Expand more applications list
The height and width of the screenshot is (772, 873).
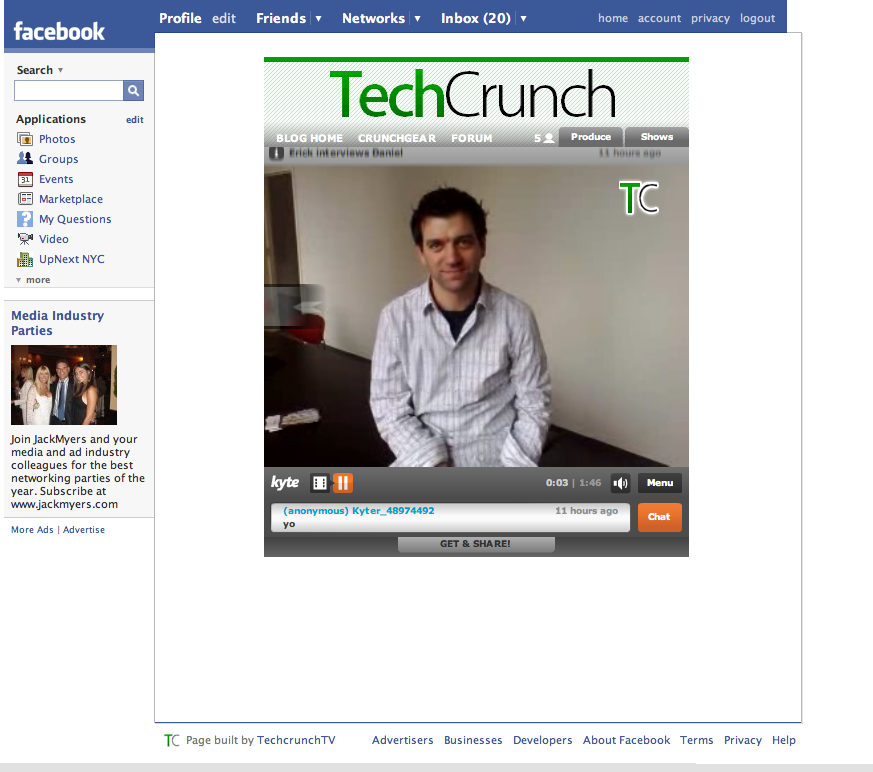click(x=33, y=279)
